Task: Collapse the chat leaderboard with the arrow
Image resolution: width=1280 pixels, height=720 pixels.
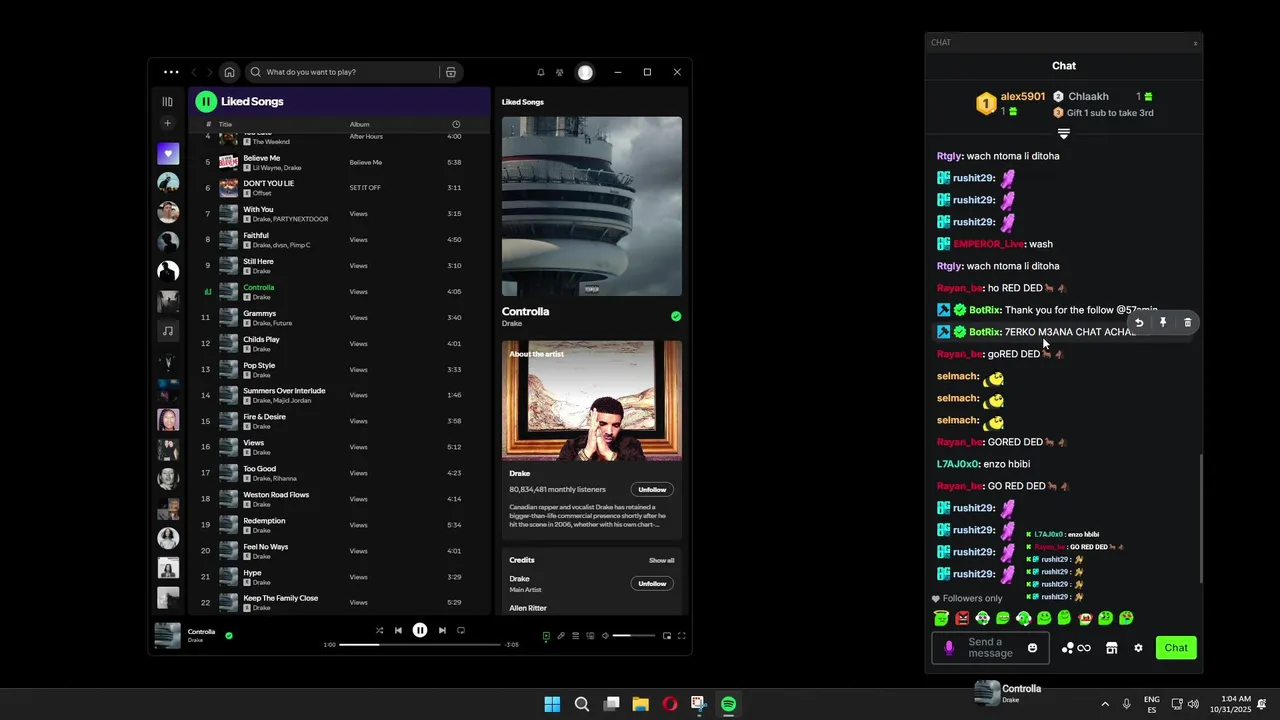Action: pyautogui.click(x=1064, y=133)
